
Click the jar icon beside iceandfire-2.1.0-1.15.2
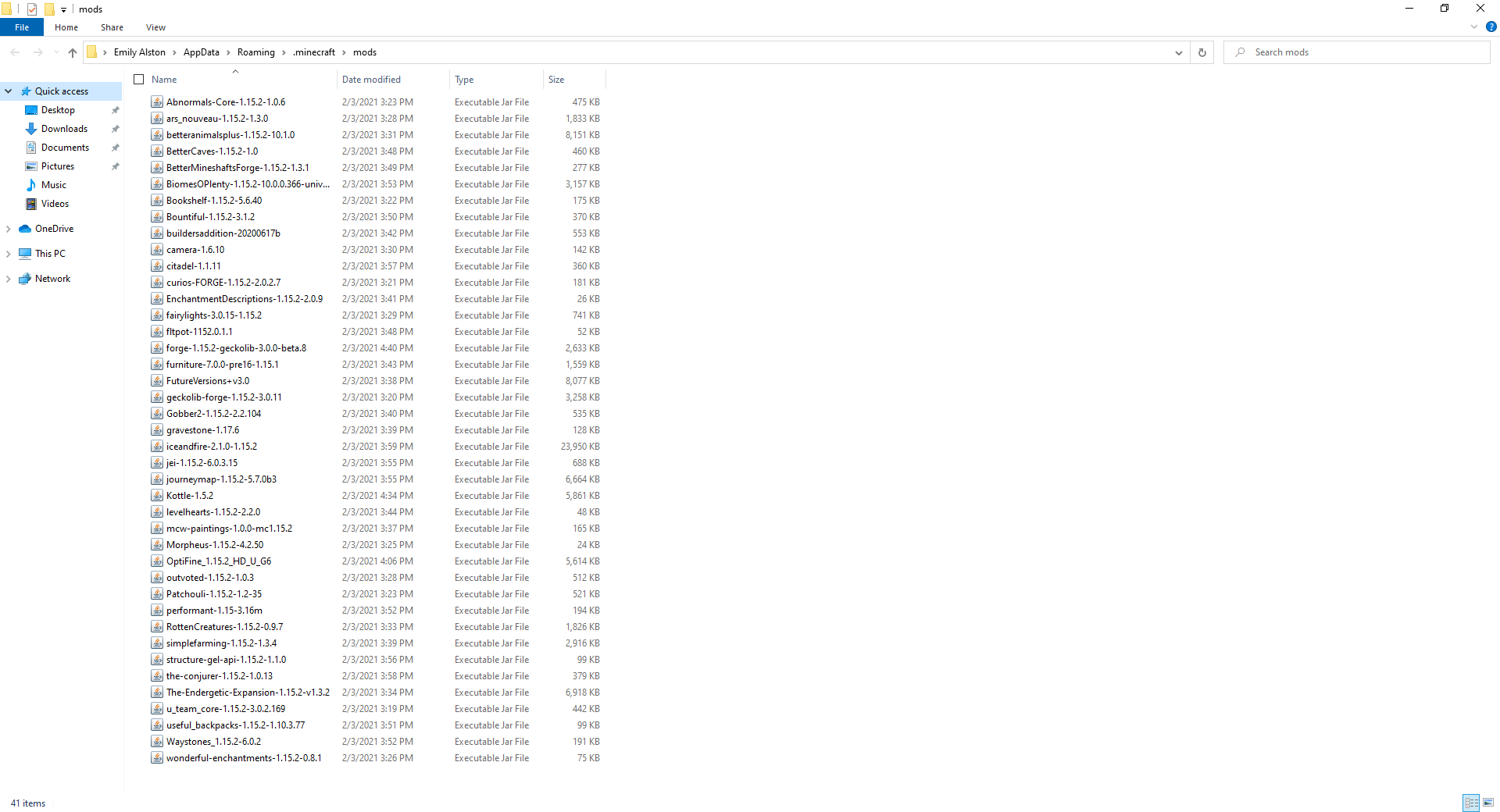click(x=157, y=447)
